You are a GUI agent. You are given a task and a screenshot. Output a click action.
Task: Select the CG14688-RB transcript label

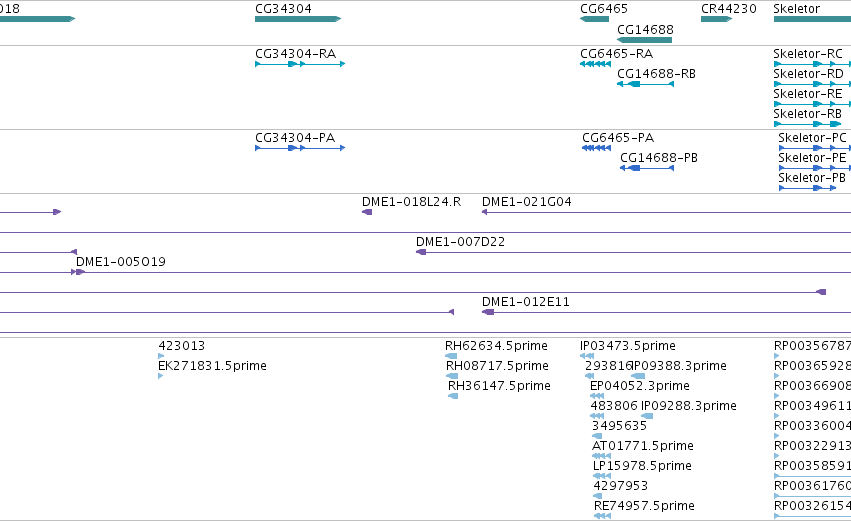point(656,74)
